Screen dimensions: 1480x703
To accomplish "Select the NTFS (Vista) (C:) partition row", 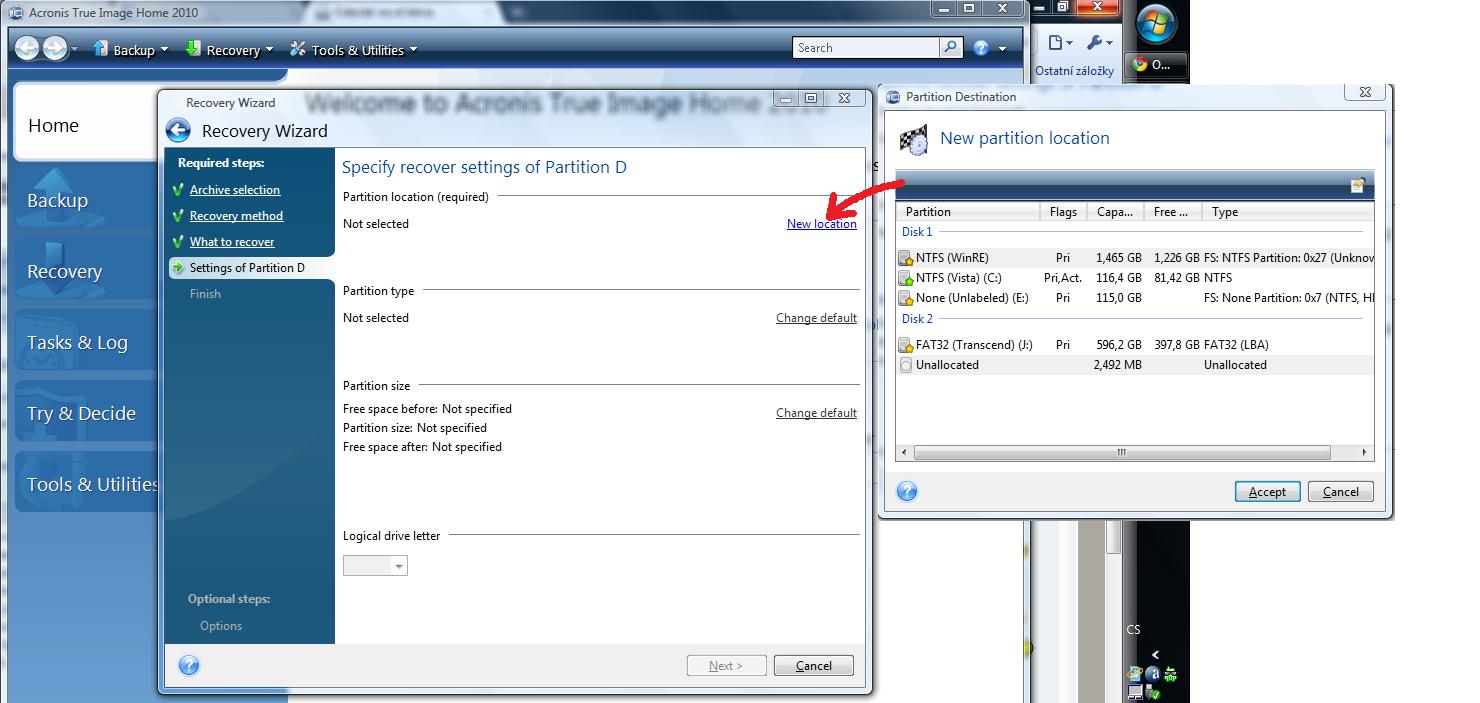I will tap(1135, 278).
